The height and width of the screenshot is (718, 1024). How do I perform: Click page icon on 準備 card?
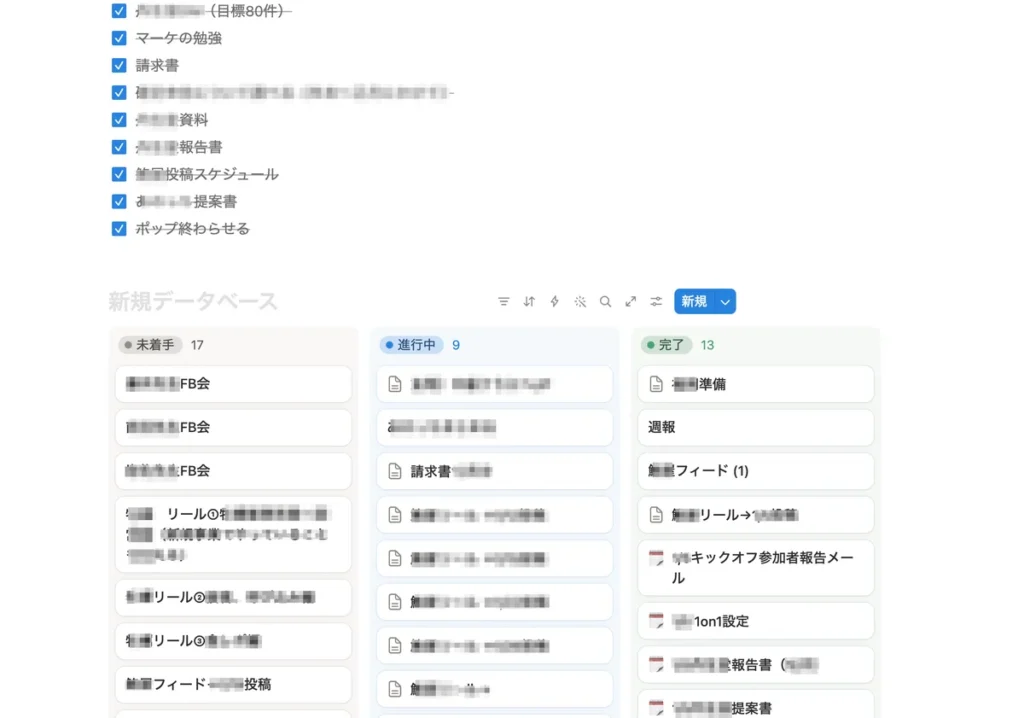pos(656,384)
